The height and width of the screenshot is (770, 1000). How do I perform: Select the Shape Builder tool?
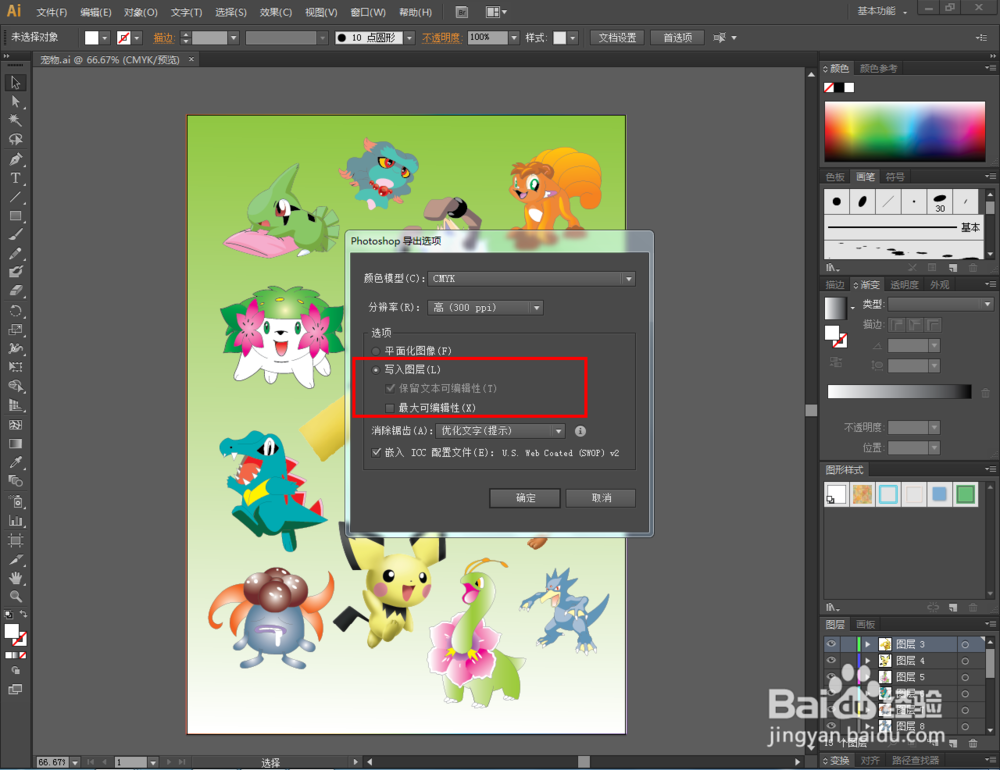pos(15,386)
